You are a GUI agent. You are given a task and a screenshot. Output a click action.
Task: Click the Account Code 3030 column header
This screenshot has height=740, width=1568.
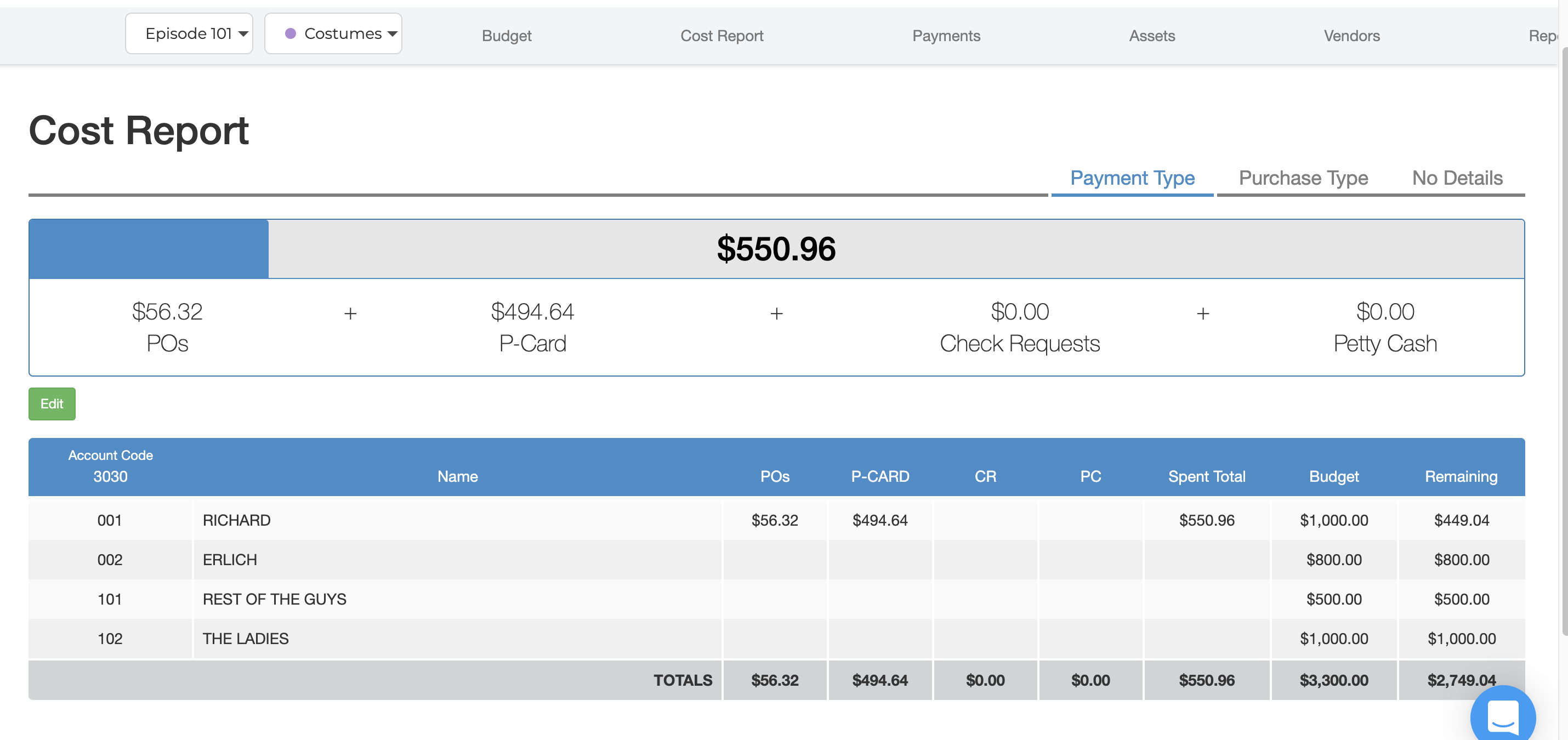[x=110, y=466]
